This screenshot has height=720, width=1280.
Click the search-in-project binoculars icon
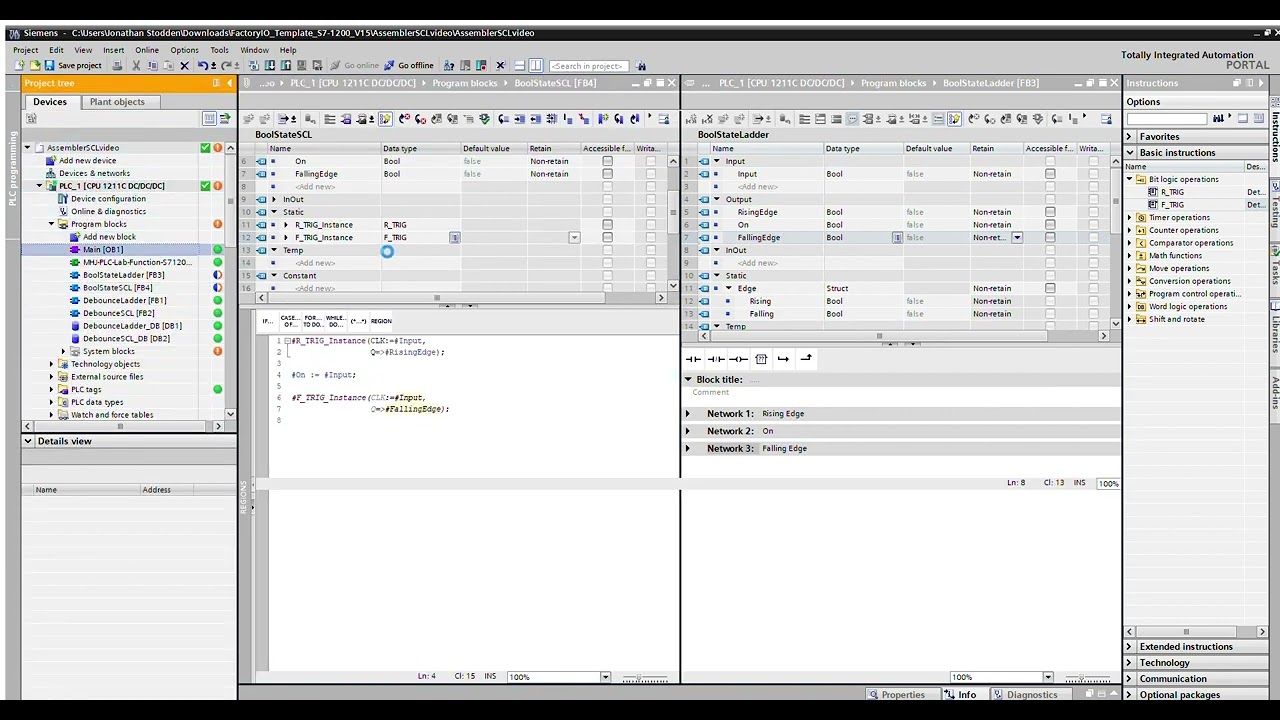point(641,66)
